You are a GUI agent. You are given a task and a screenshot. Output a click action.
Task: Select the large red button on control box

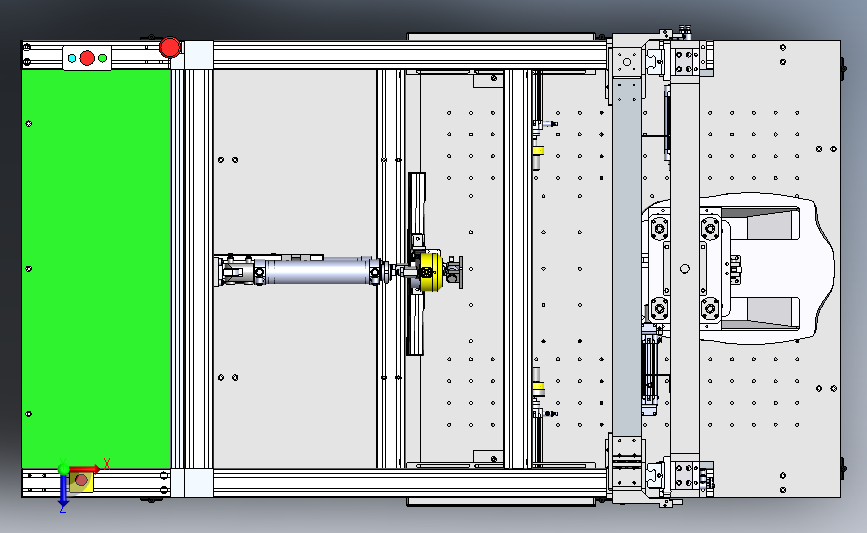pos(87,58)
